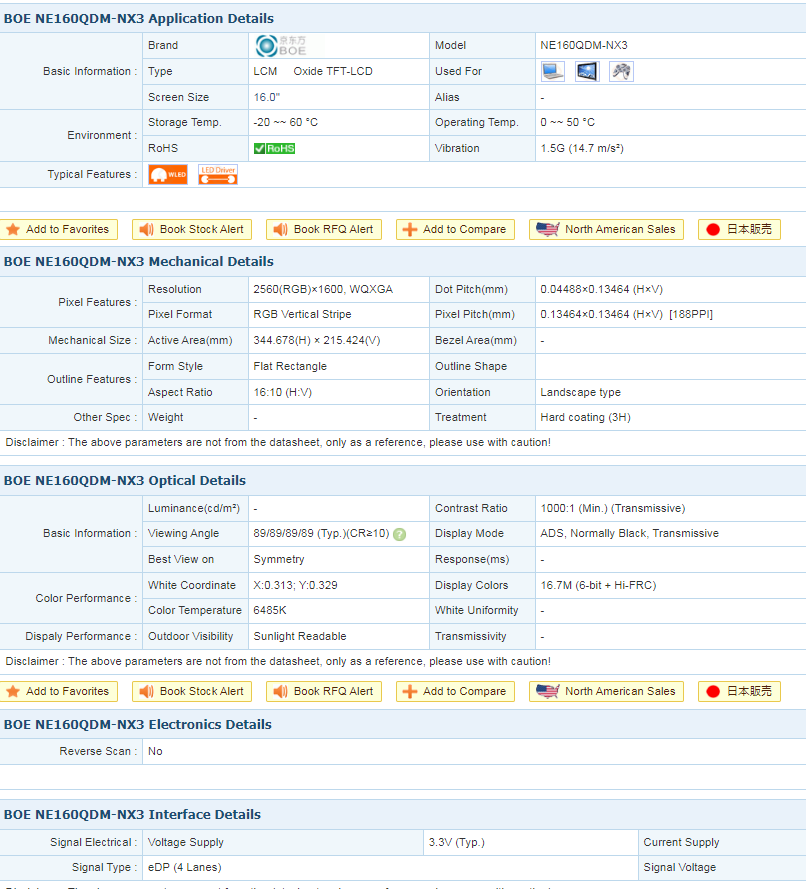Click upper 日本販売 Japan sales button
Viewport: 806px width, 889px height.
pos(739,230)
